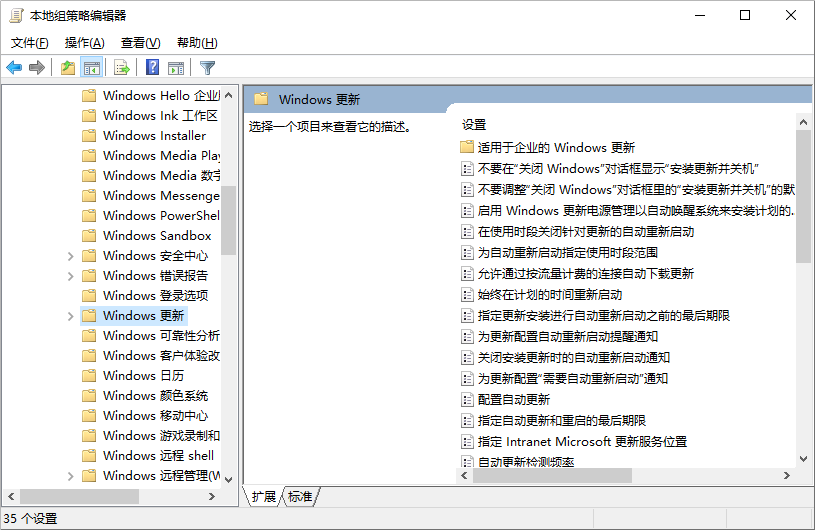This screenshot has height=530, width=815.
Task: Click tree pane horizontal scrollbar right arrow
Action: (212, 497)
